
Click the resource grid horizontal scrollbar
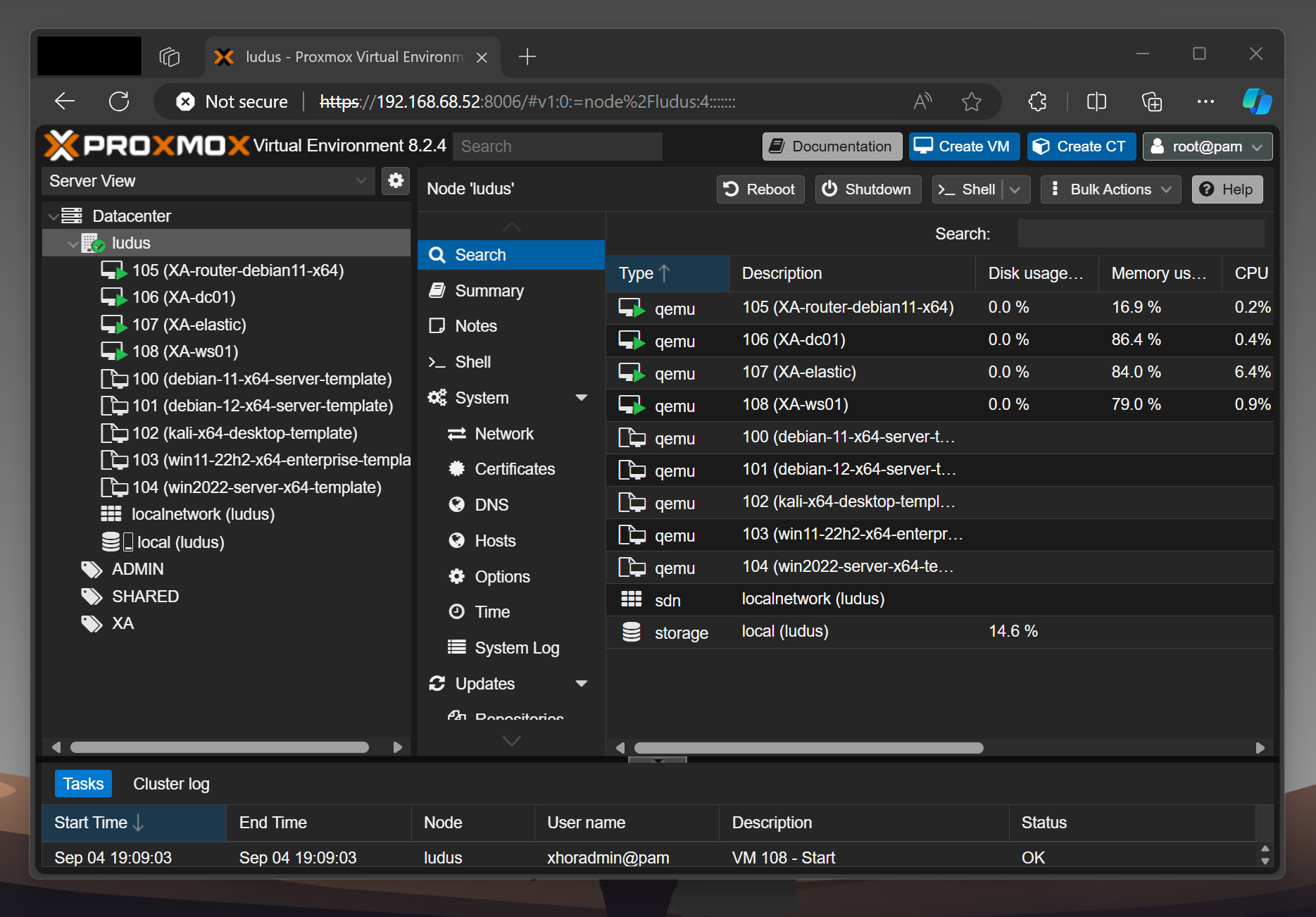[808, 748]
